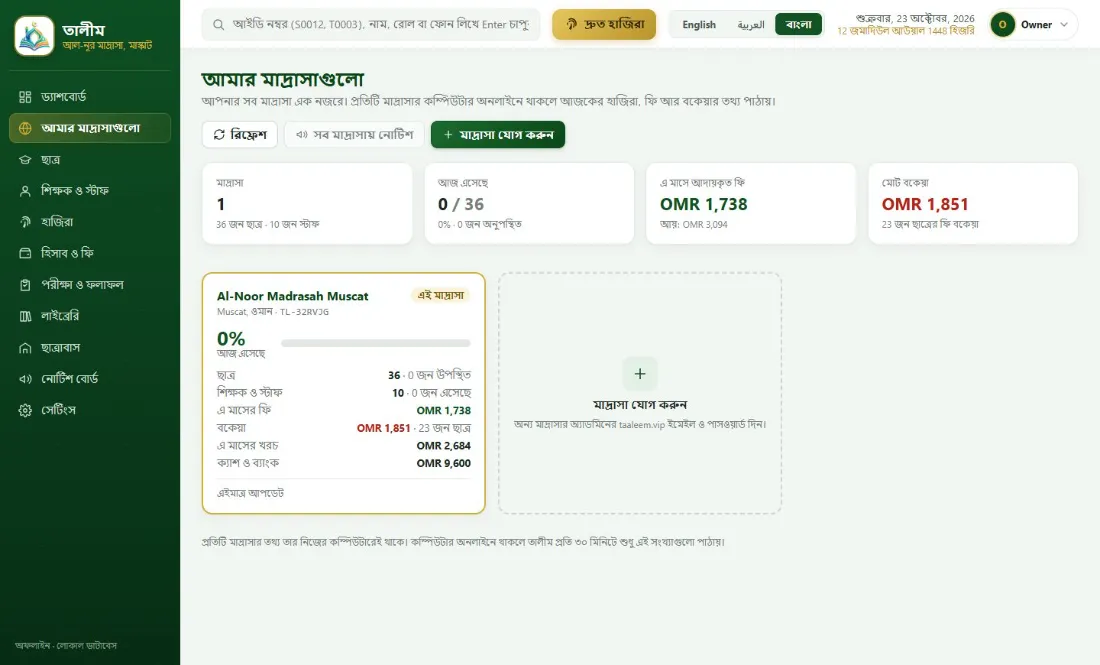Click the মাদ্রাসা count summary card
1100x665 pixels.
307,203
